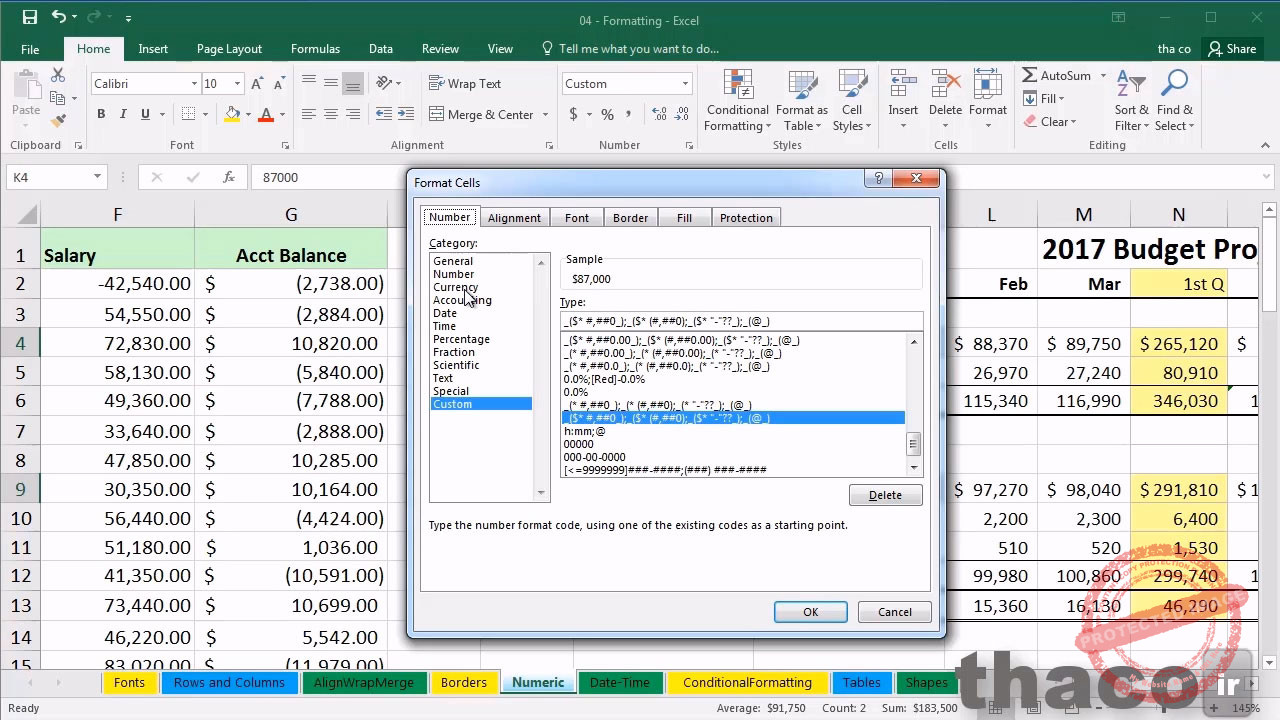The image size is (1280, 720).
Task: Align text right in ribbon
Action: (x=353, y=115)
